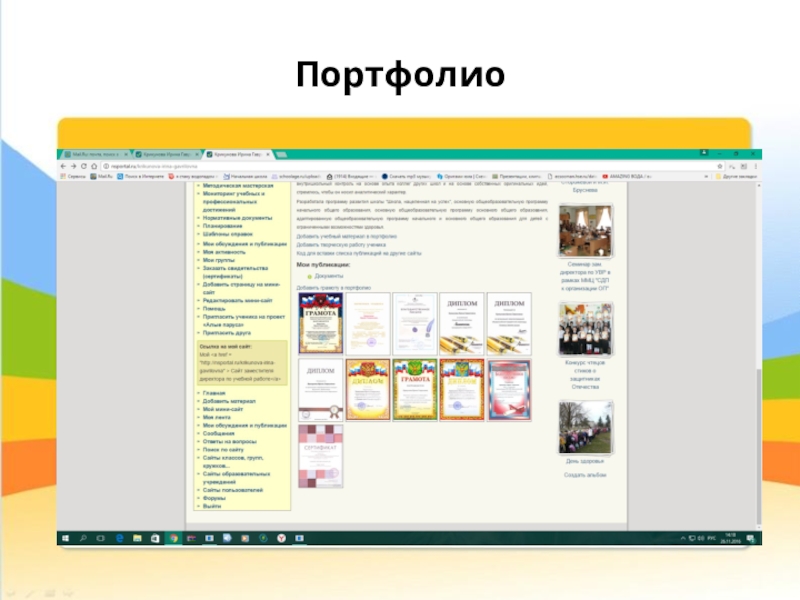The height and width of the screenshot is (600, 800).
Task: Click the browser Home icon
Action: [92, 166]
